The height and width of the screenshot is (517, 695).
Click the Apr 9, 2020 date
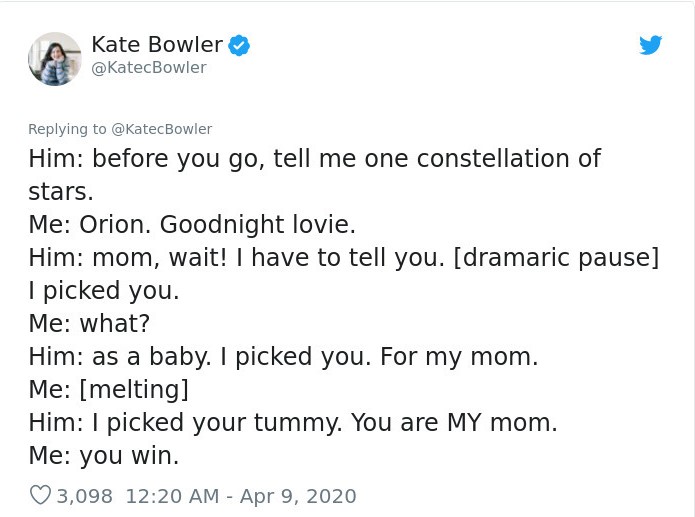tap(299, 495)
